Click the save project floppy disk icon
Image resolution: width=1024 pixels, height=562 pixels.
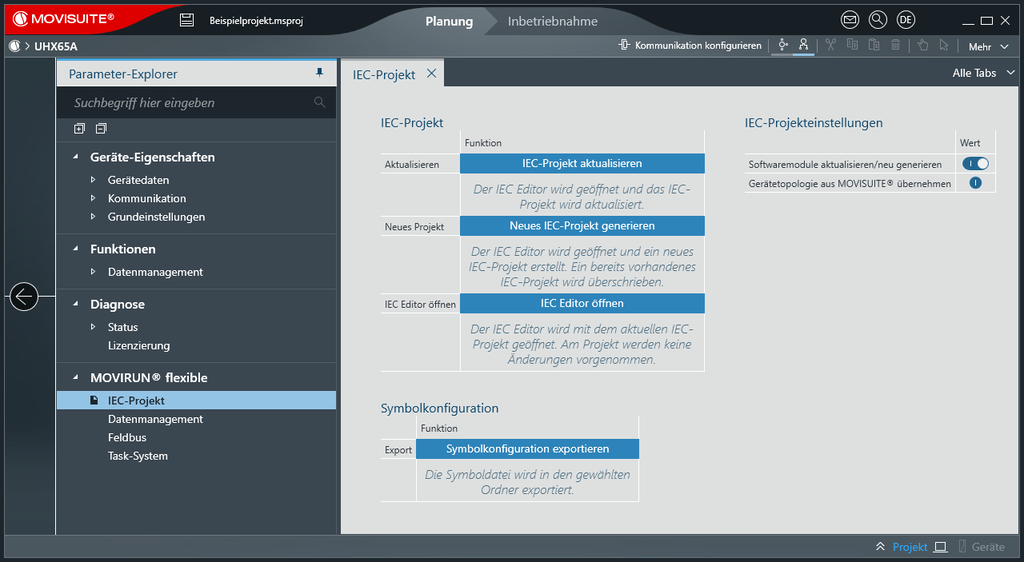[186, 20]
